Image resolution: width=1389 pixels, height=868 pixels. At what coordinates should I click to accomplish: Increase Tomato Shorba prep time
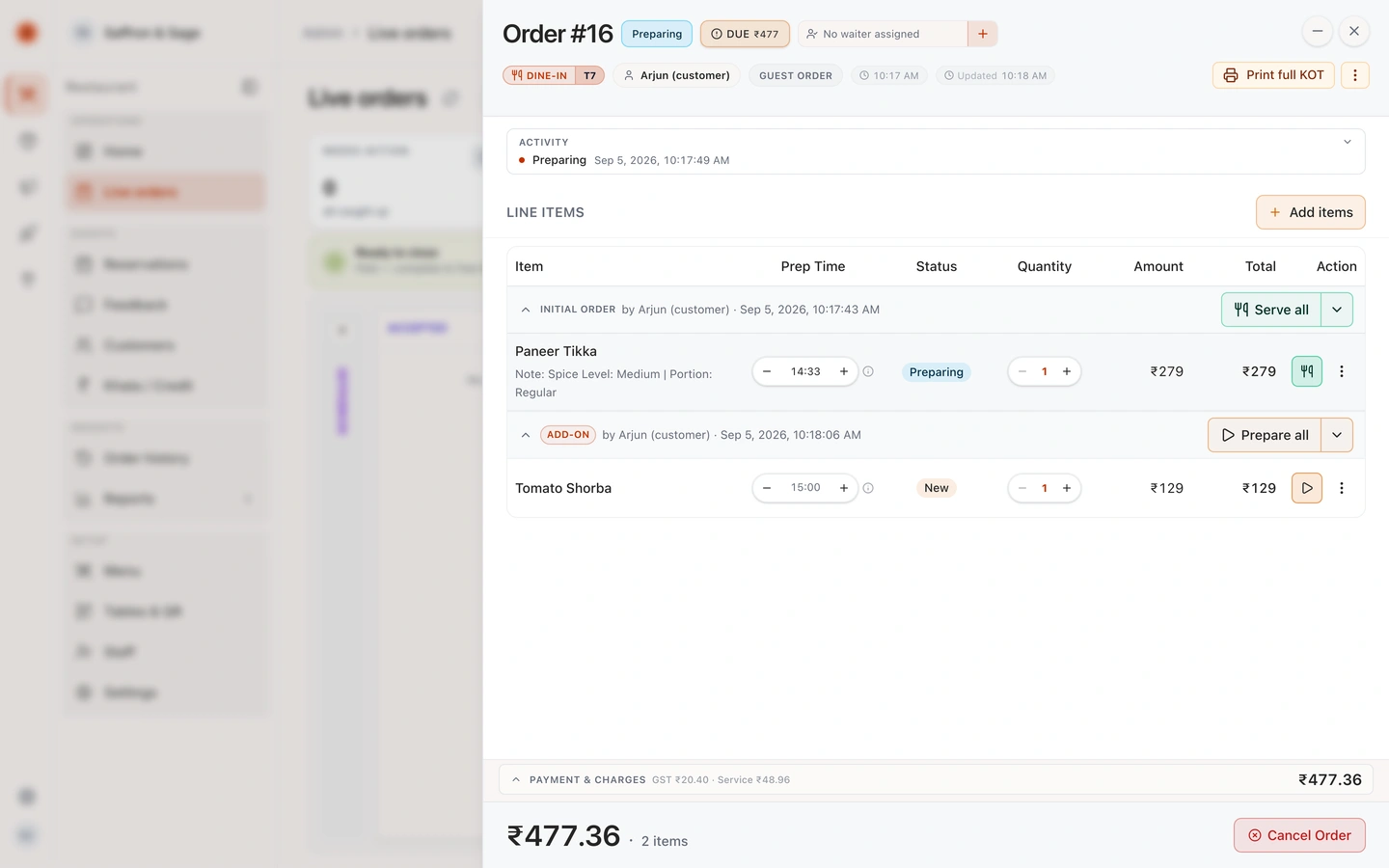click(x=844, y=488)
